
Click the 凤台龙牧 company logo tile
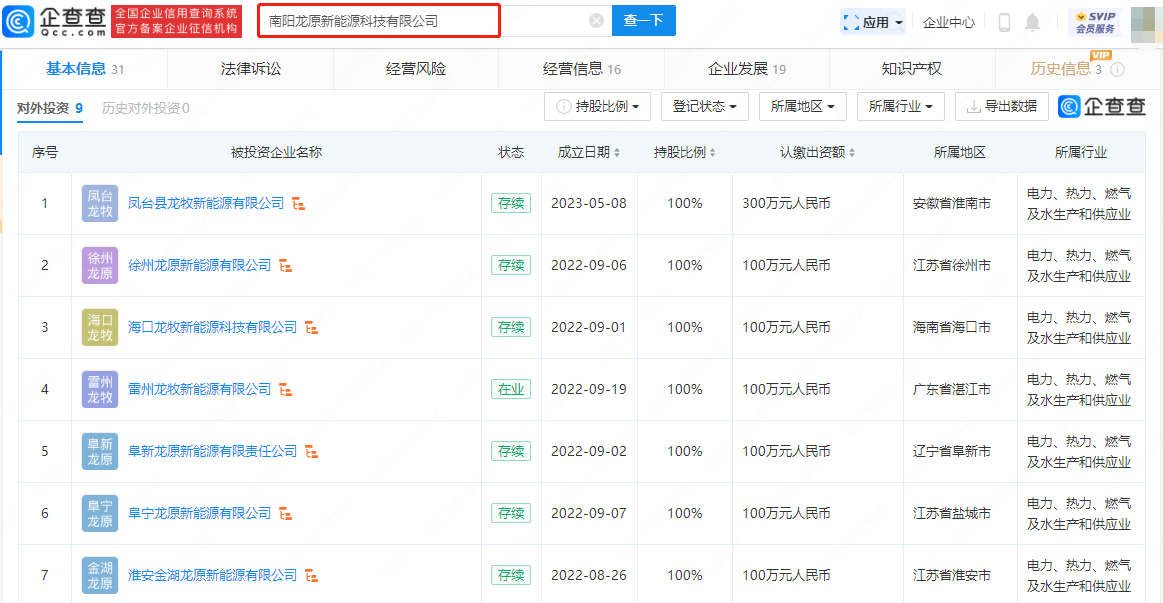click(100, 203)
